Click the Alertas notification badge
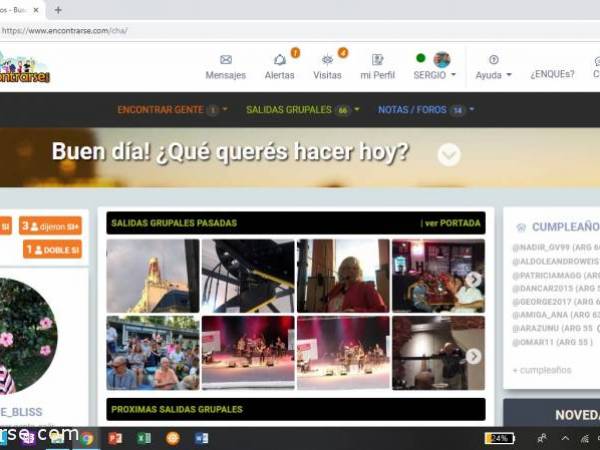 (295, 52)
